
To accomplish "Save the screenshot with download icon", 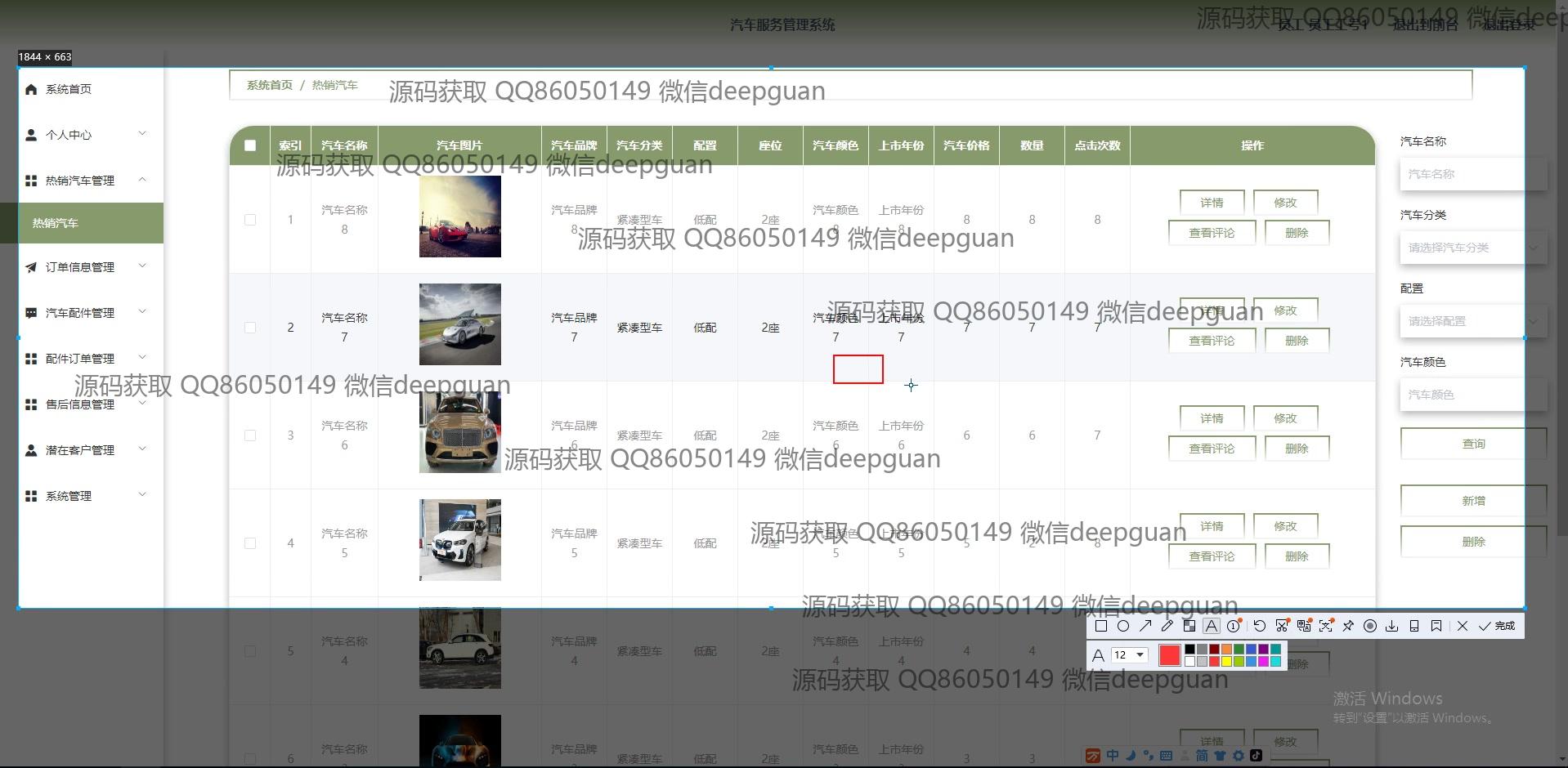I will pos(1392,626).
